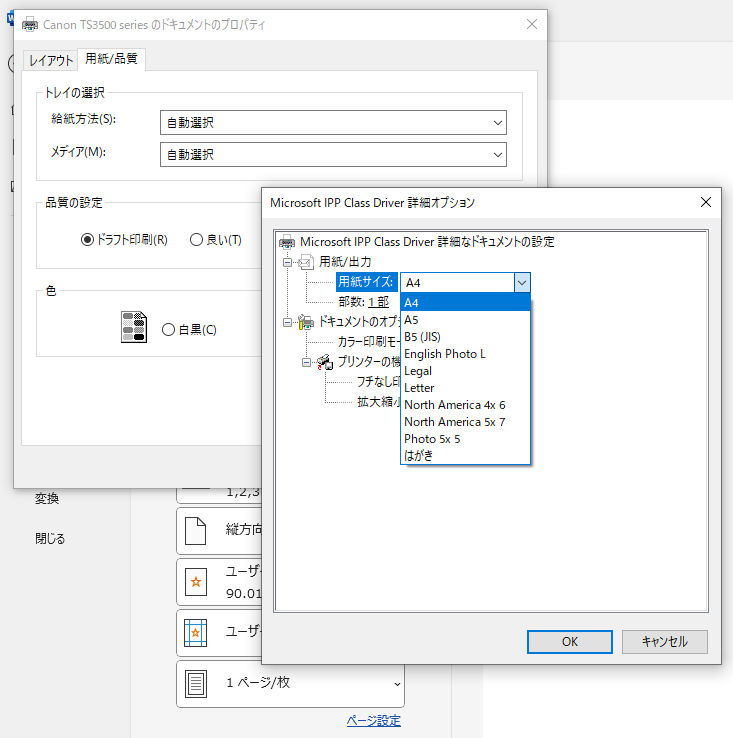733x738 pixels.
Task: Select the 用紙サイズ tree item label
Action: click(366, 282)
